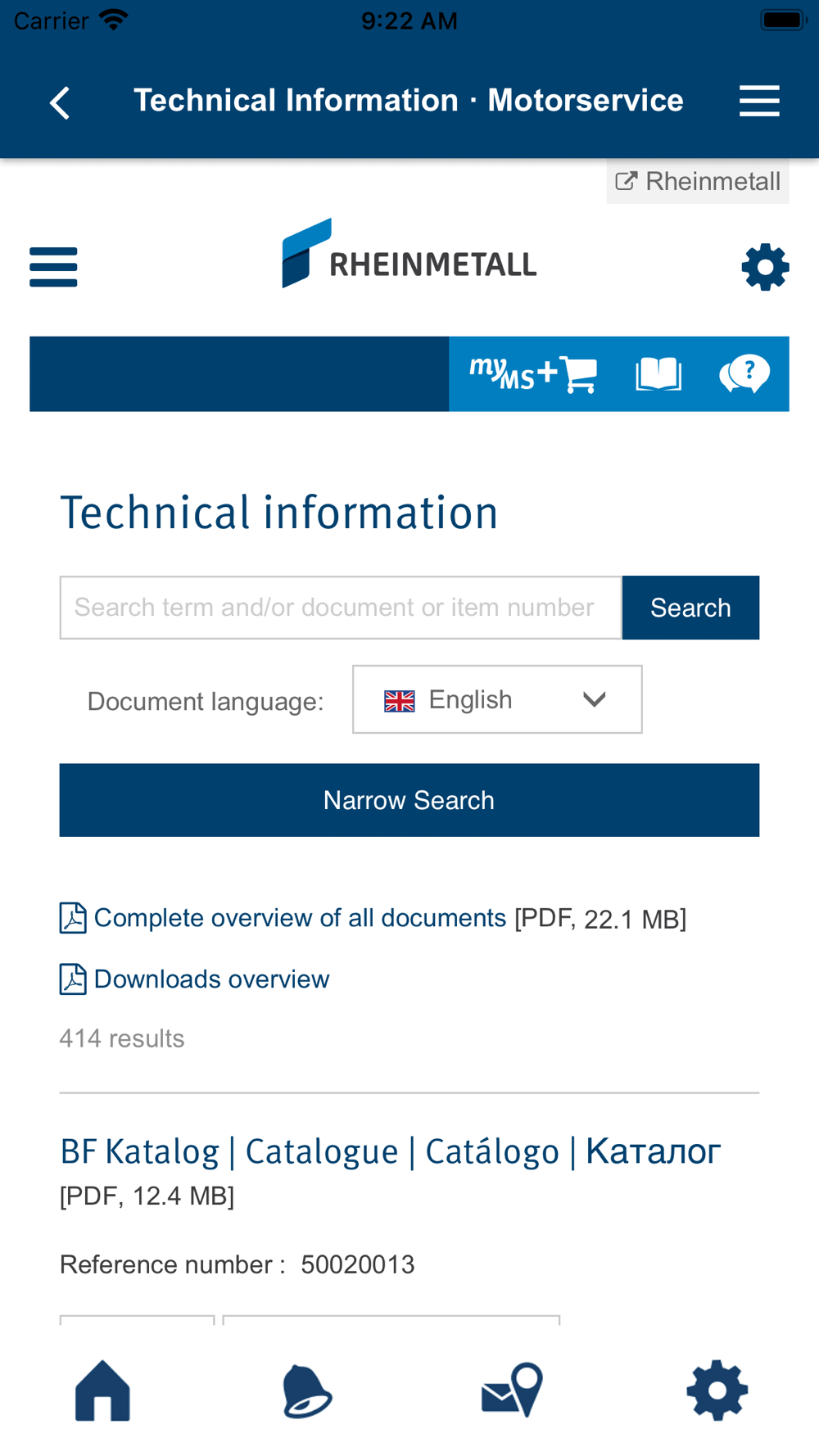819x1456 pixels.
Task: Select the reference number 50020013
Action: point(358,1265)
